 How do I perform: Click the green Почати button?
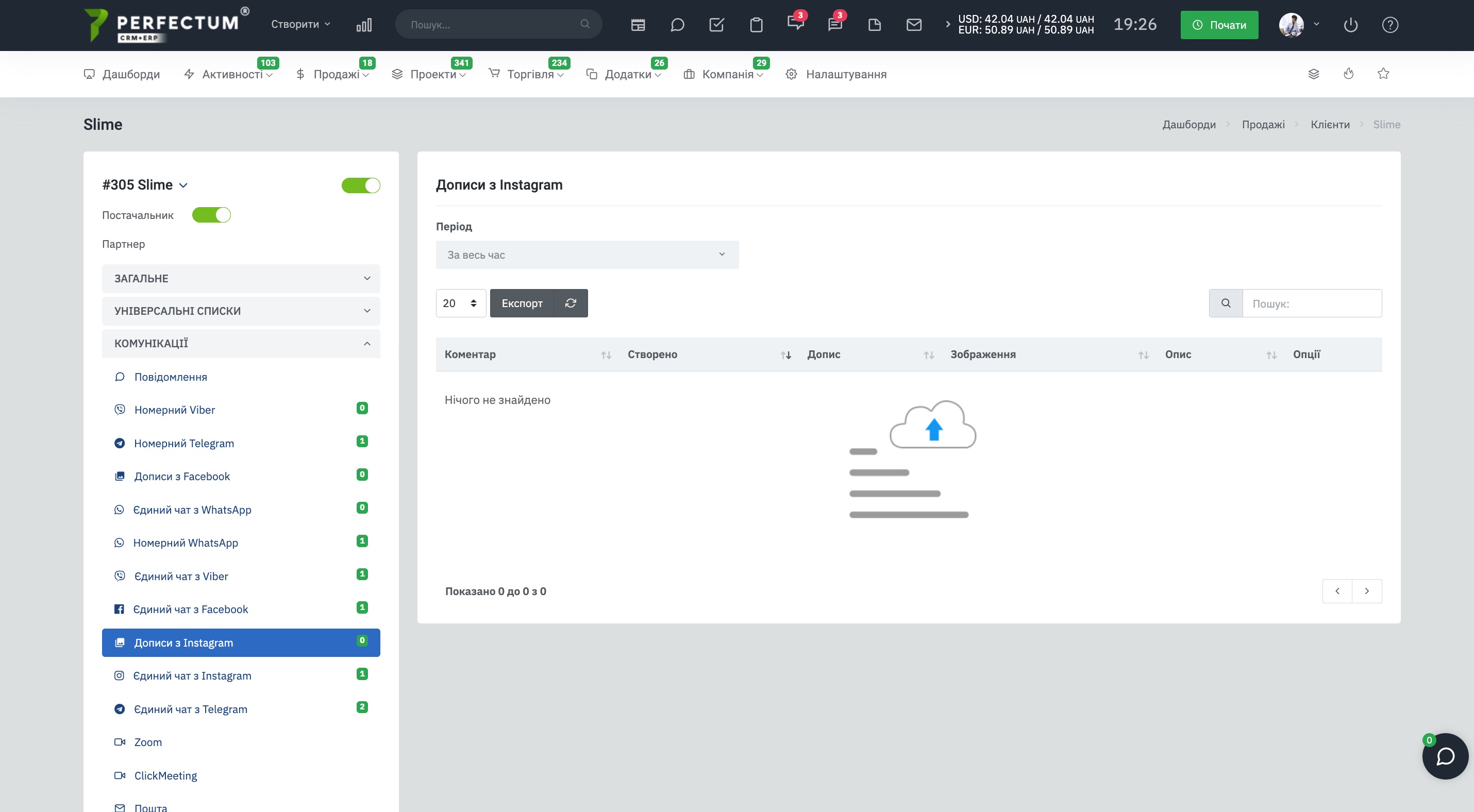[x=1219, y=25]
